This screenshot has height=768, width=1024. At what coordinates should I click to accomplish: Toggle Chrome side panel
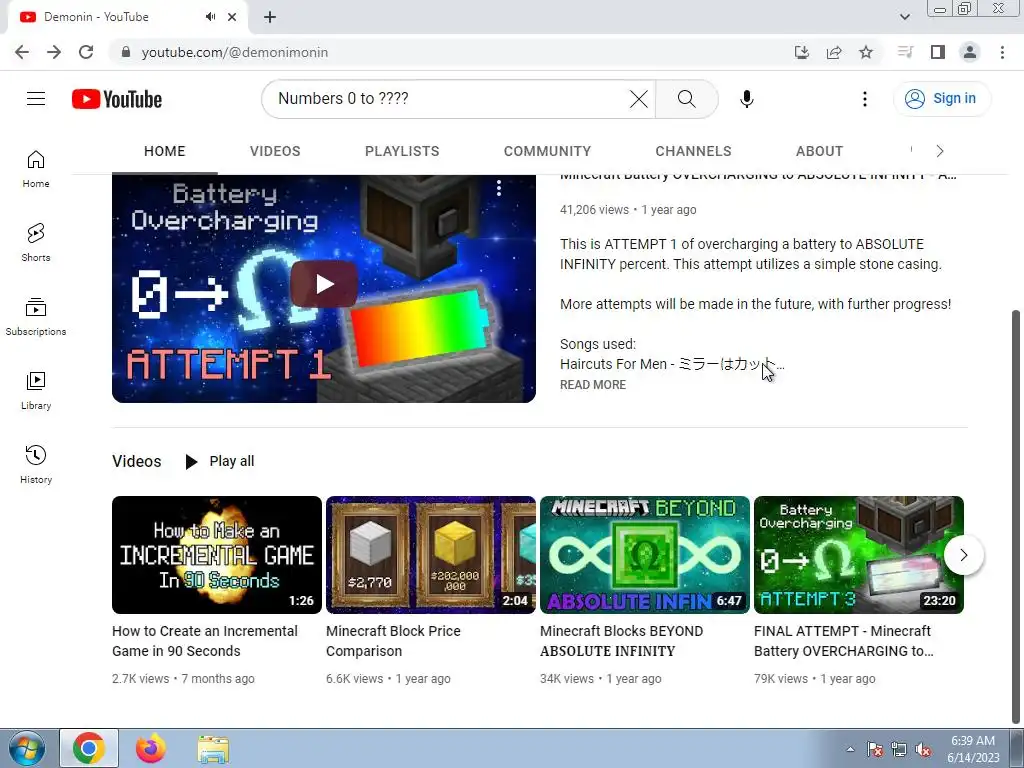938,52
